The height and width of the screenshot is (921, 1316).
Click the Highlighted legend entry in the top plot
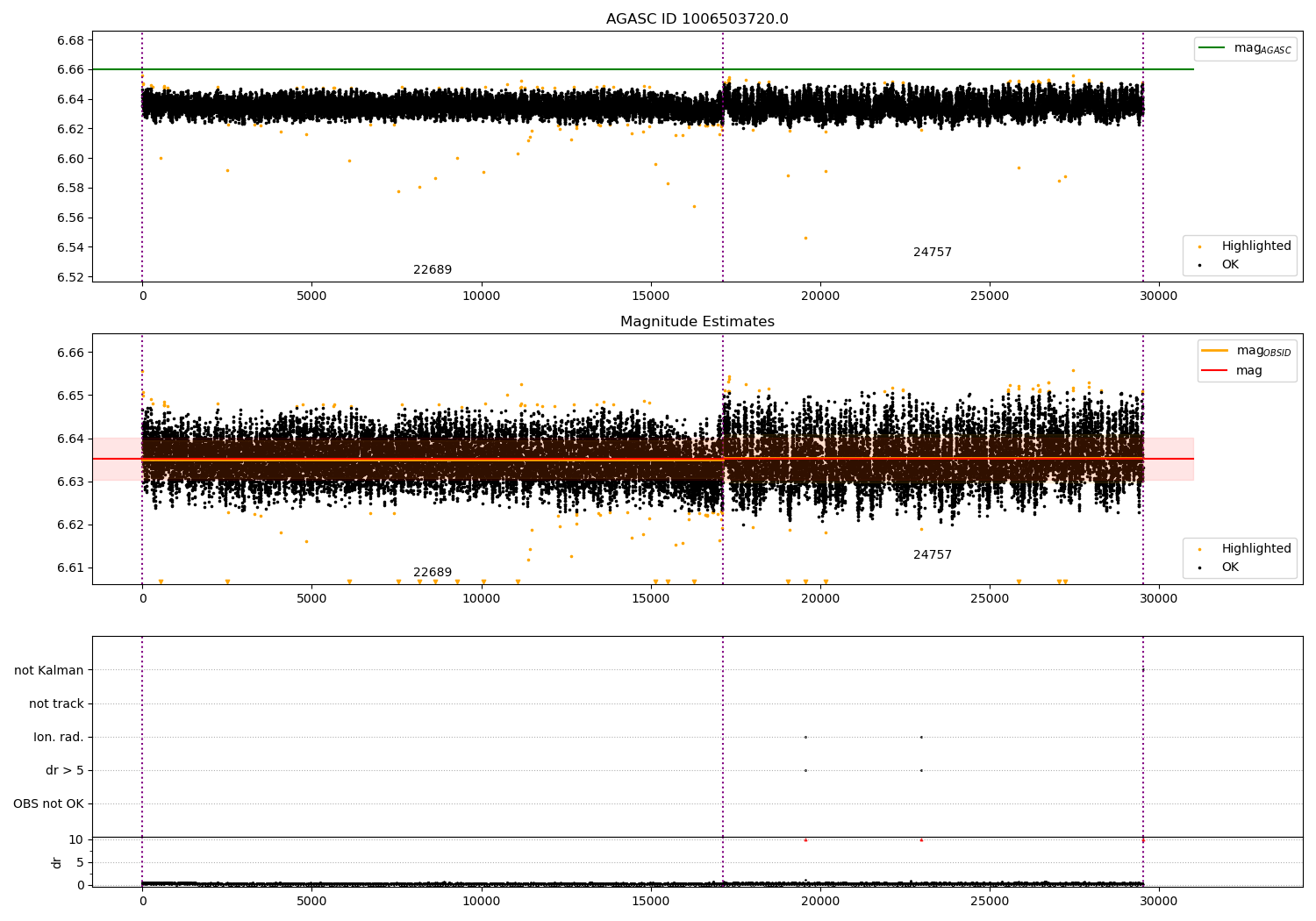tap(1256, 246)
